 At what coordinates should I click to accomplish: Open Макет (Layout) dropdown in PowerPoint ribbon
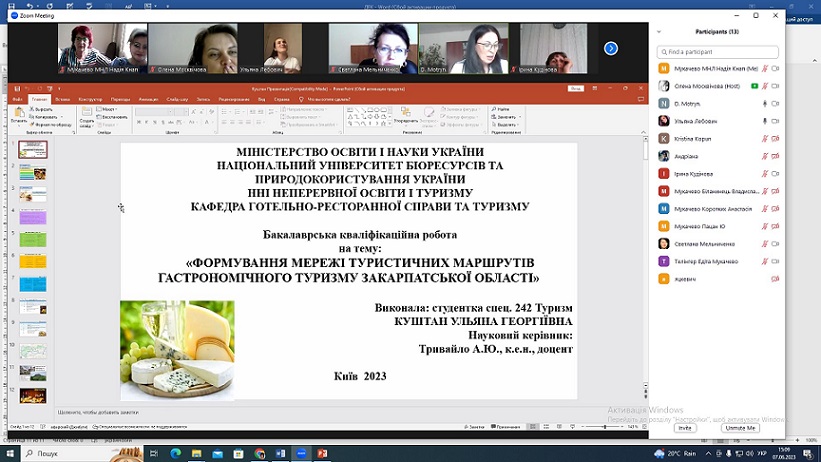[107, 109]
